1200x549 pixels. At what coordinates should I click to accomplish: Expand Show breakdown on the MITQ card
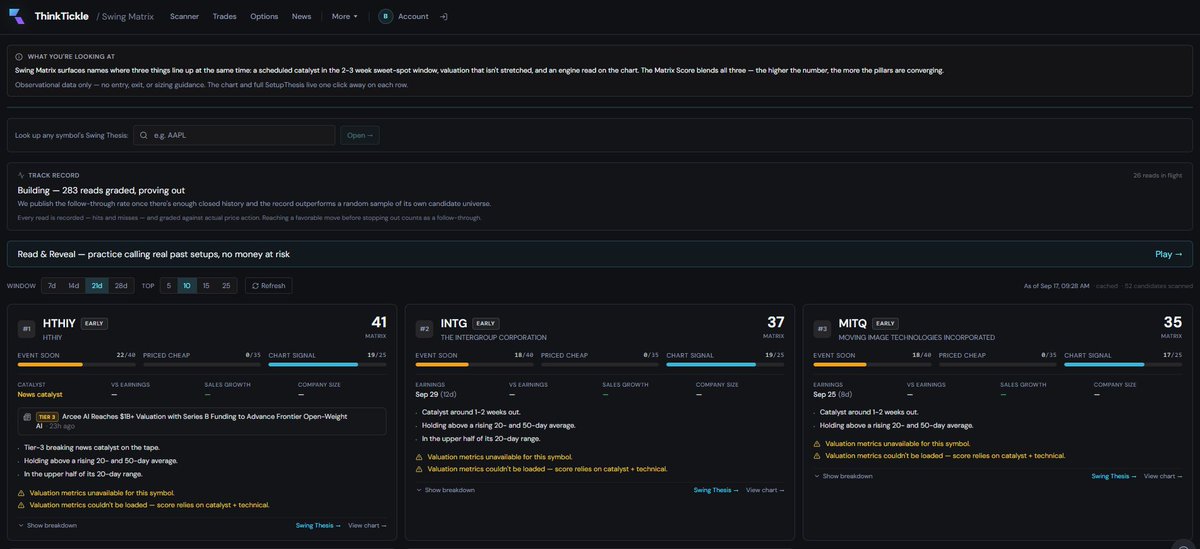tap(843, 476)
